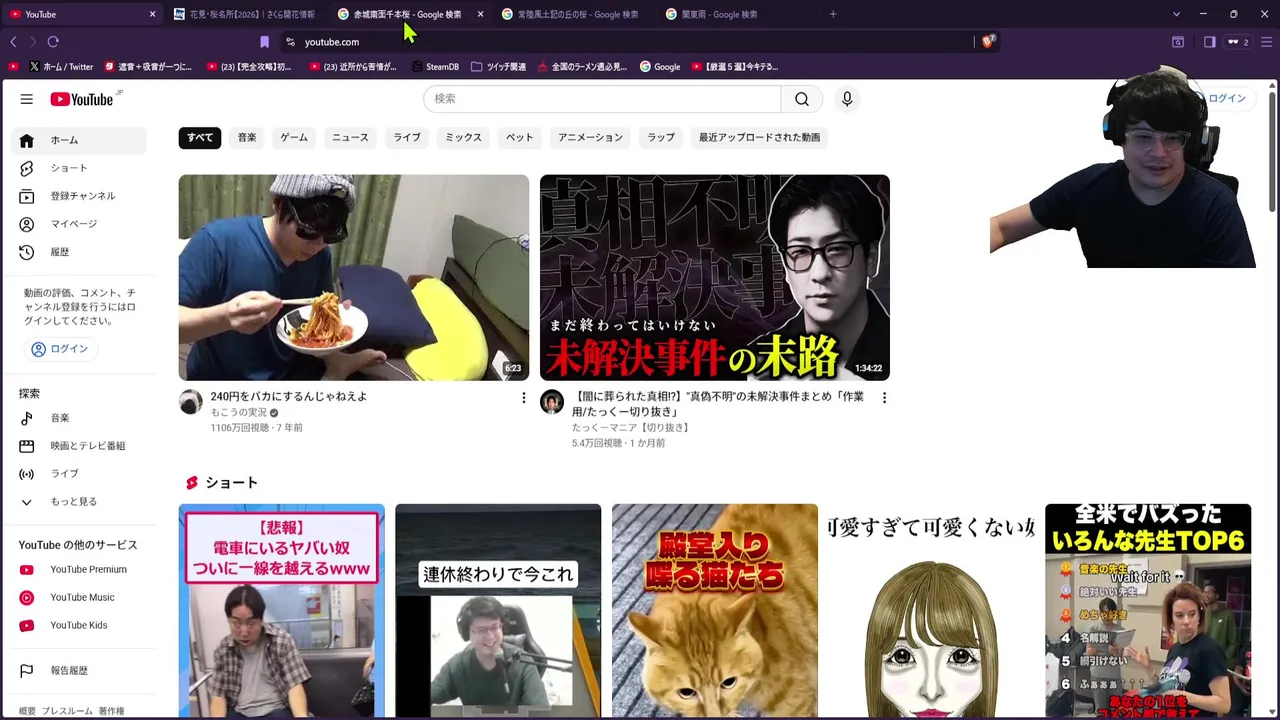Select the ニュース filter chip
Image resolution: width=1280 pixels, height=720 pixels.
(350, 137)
